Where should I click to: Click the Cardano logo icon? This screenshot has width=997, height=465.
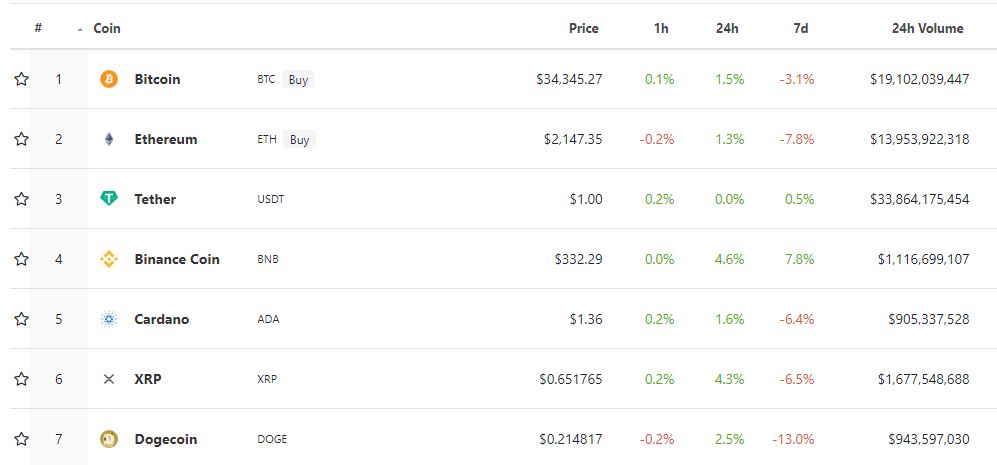(x=109, y=319)
